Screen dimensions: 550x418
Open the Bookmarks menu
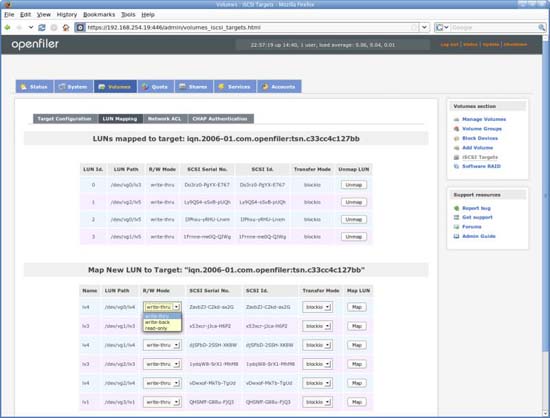pyautogui.click(x=99, y=15)
